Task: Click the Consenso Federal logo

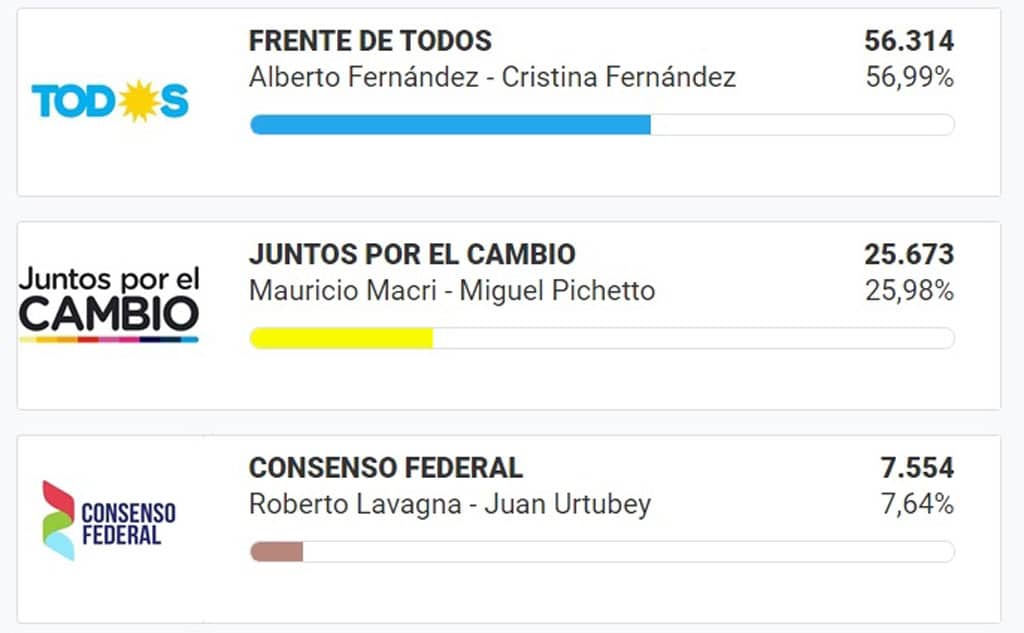Action: click(x=109, y=521)
